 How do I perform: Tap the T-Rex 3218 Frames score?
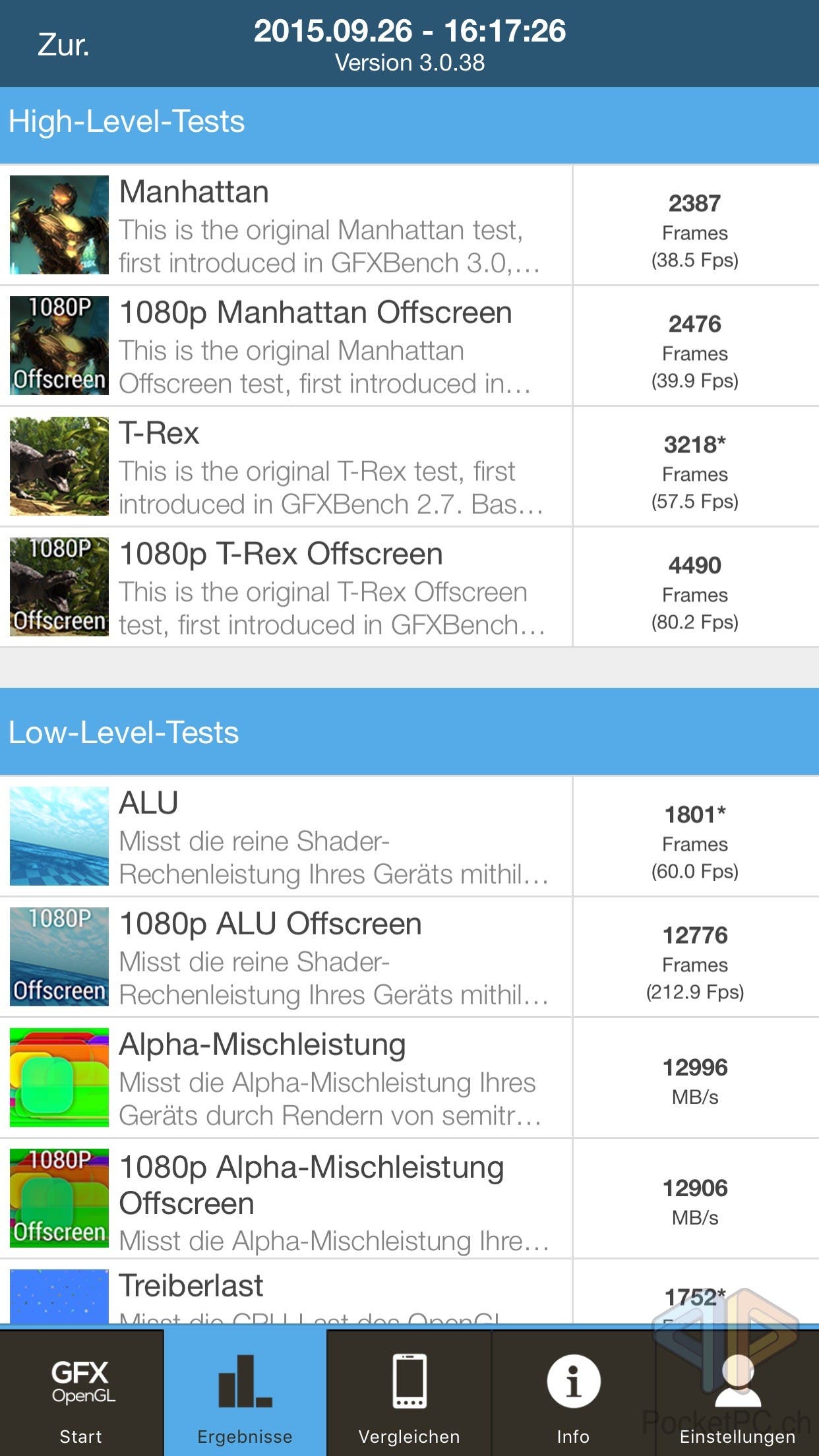tap(695, 472)
